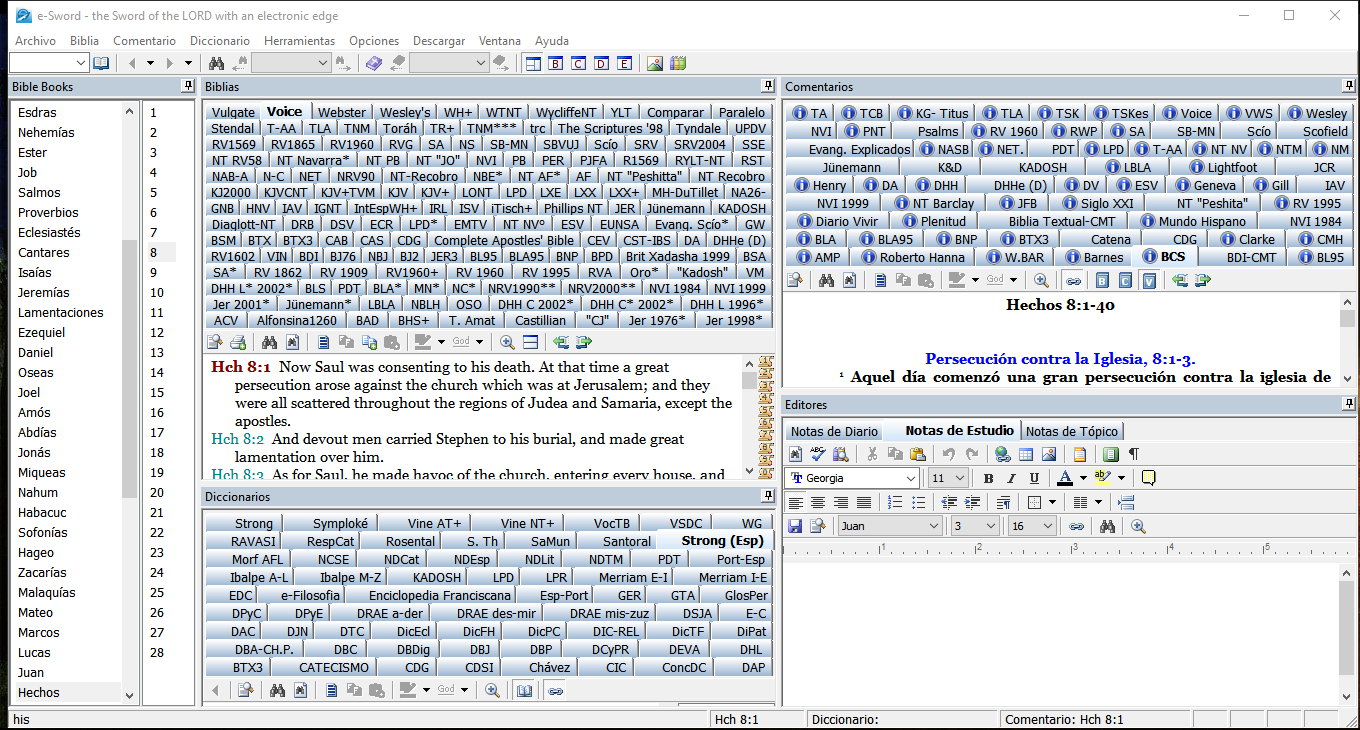Switch to the Notas de Tópico tab
1360x730 pixels.
pos(1072,431)
